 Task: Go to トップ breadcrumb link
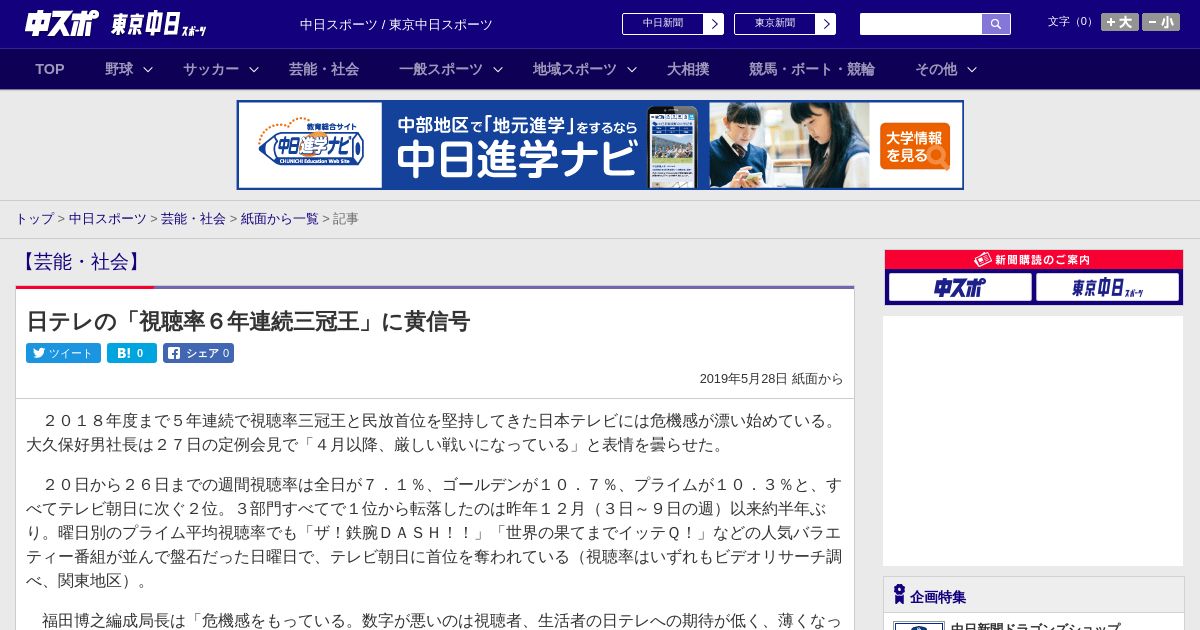34,218
